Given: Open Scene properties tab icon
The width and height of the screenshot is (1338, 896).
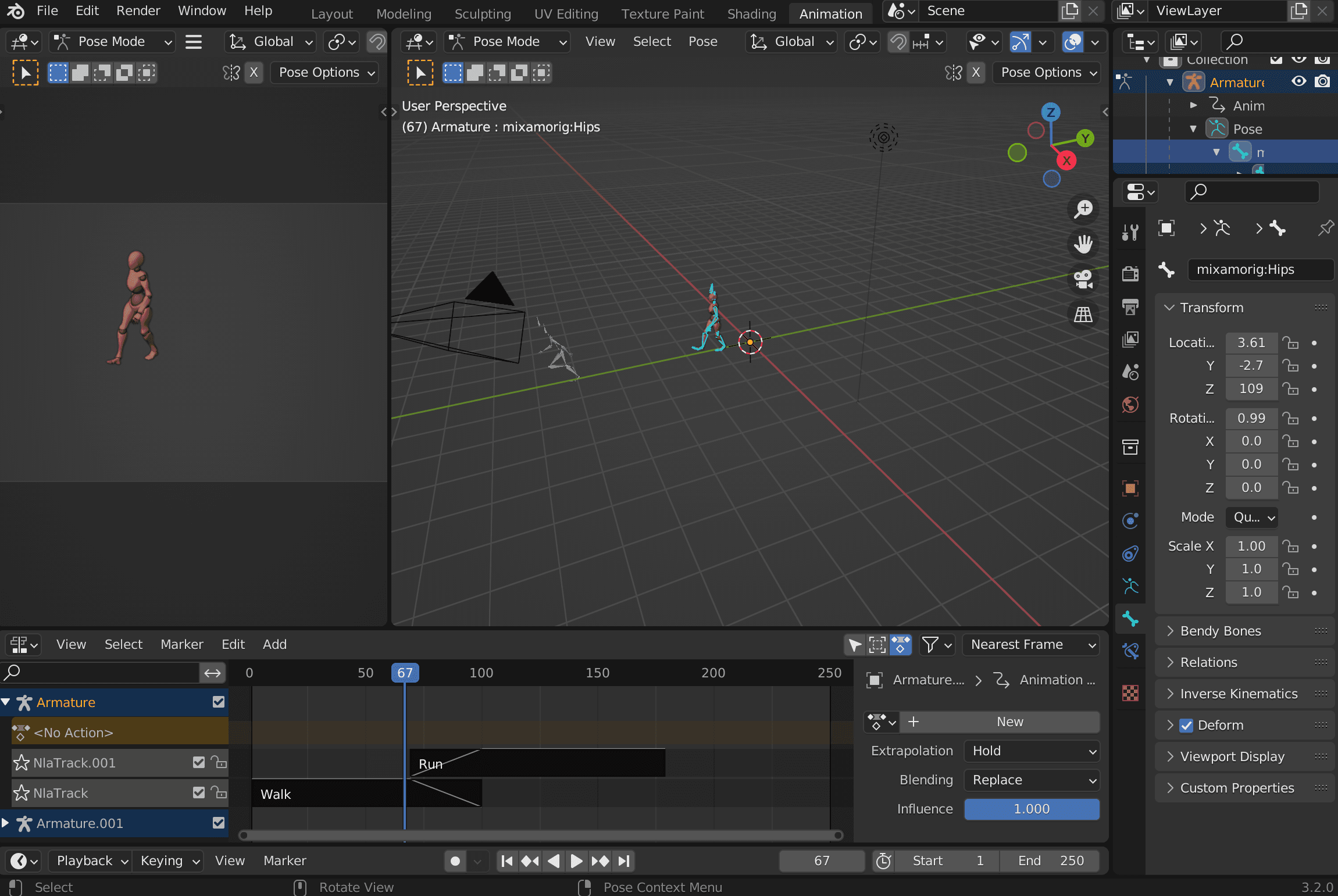Looking at the screenshot, I should (x=1130, y=372).
